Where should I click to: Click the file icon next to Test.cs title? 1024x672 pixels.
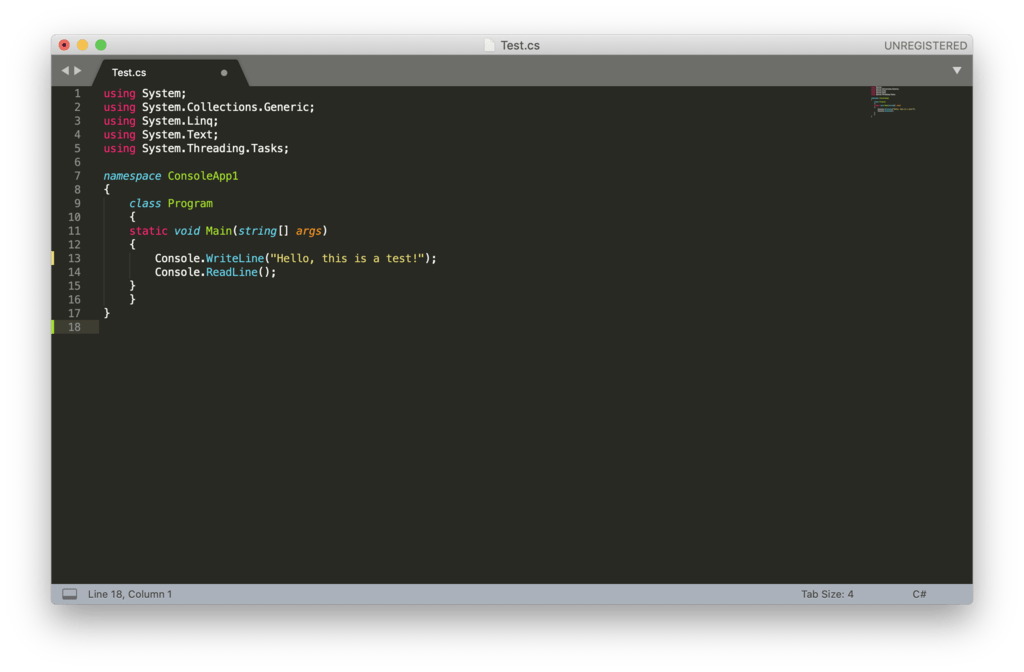coord(487,45)
